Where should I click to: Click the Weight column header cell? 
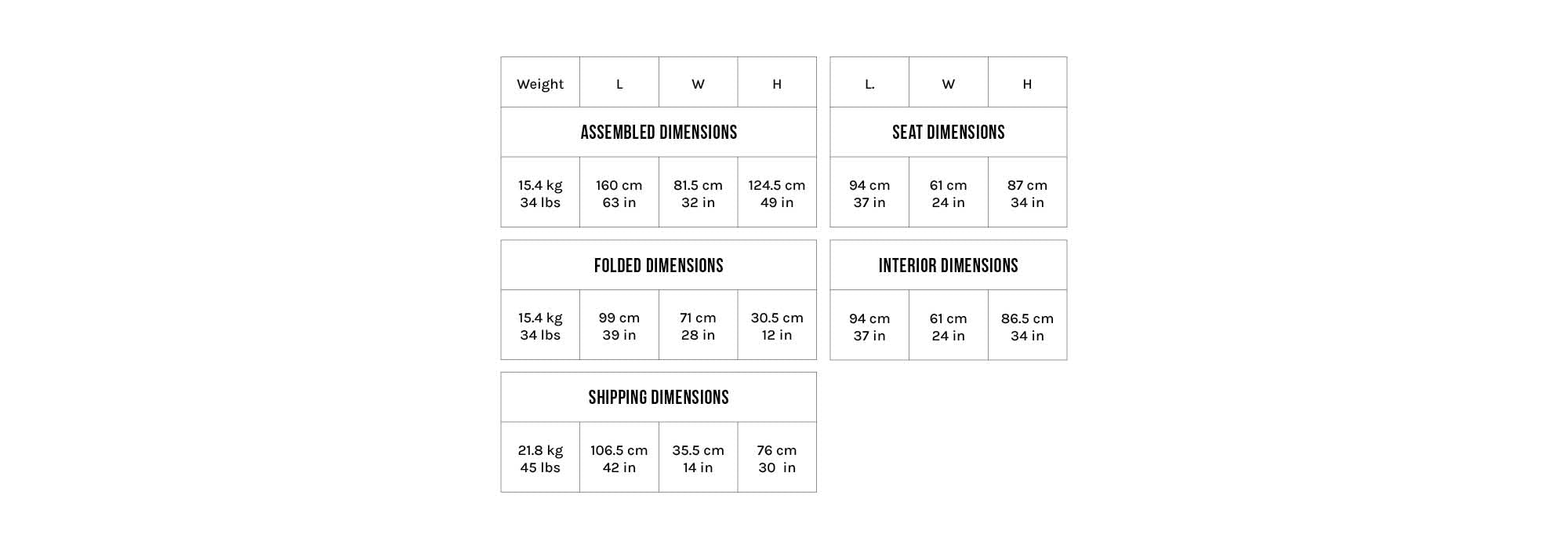[540, 83]
